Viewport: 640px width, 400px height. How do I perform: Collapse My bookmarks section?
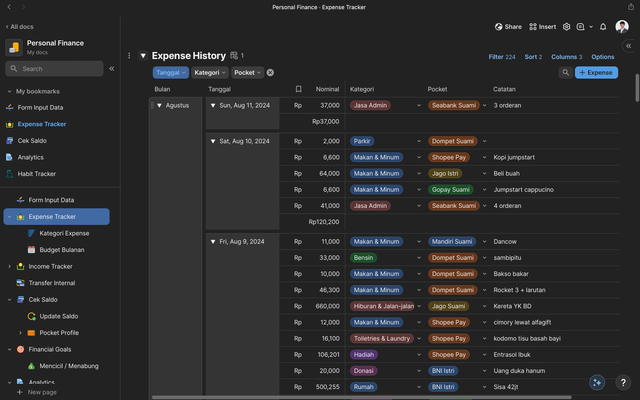(x=9, y=91)
